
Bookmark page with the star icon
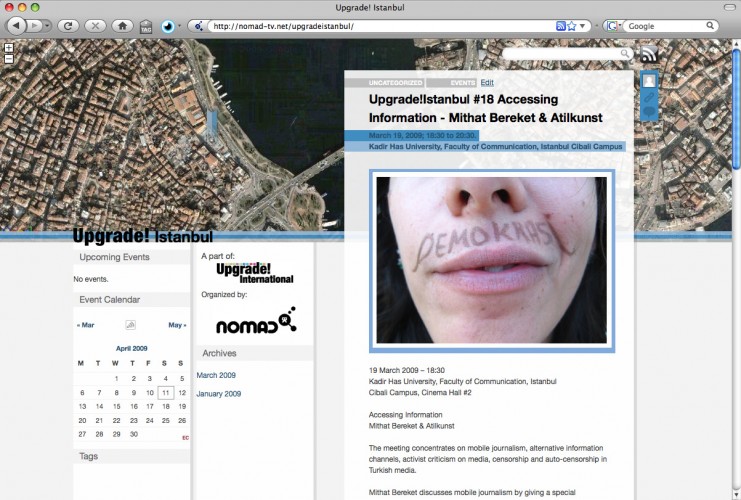pyautogui.click(x=572, y=26)
